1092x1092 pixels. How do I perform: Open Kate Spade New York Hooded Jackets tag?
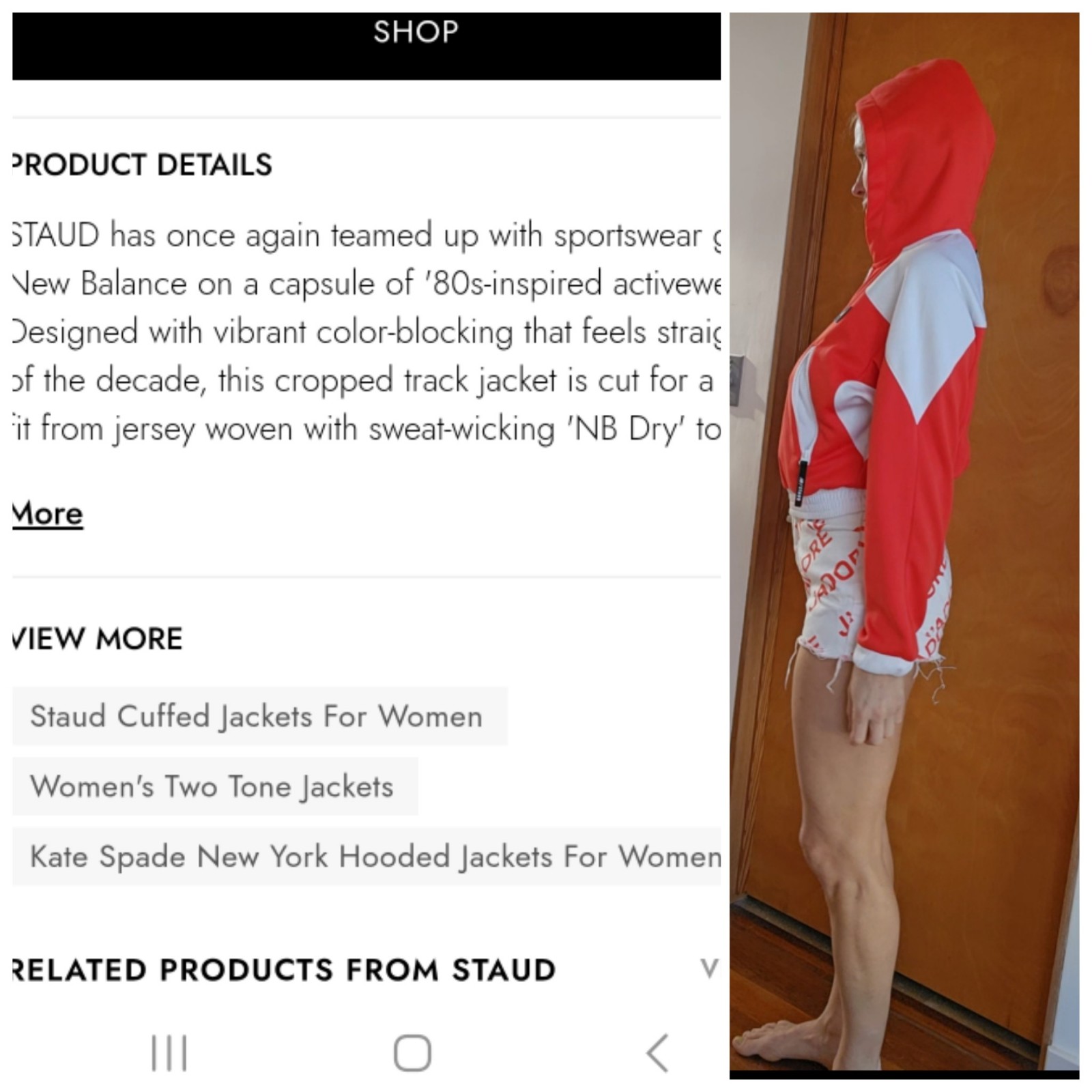pyautogui.click(x=367, y=857)
